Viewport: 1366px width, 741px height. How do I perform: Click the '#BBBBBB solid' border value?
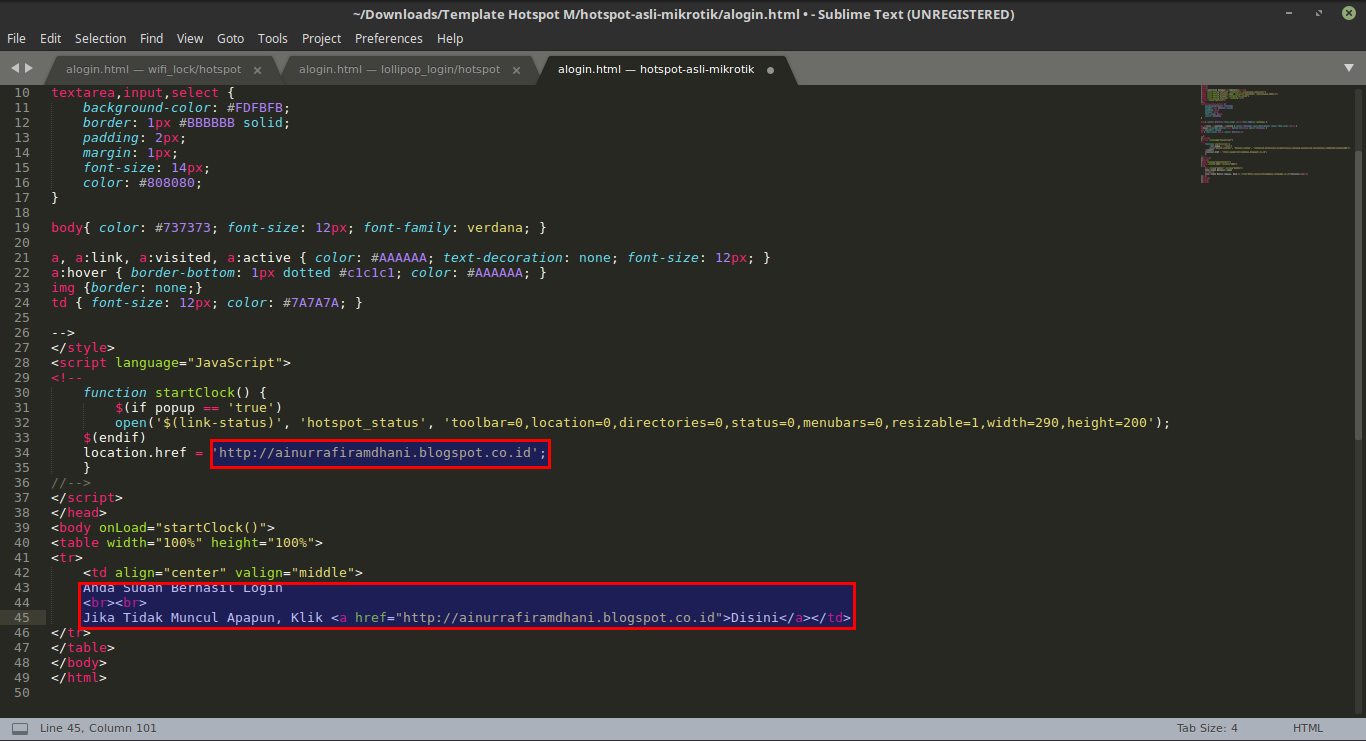(231, 123)
